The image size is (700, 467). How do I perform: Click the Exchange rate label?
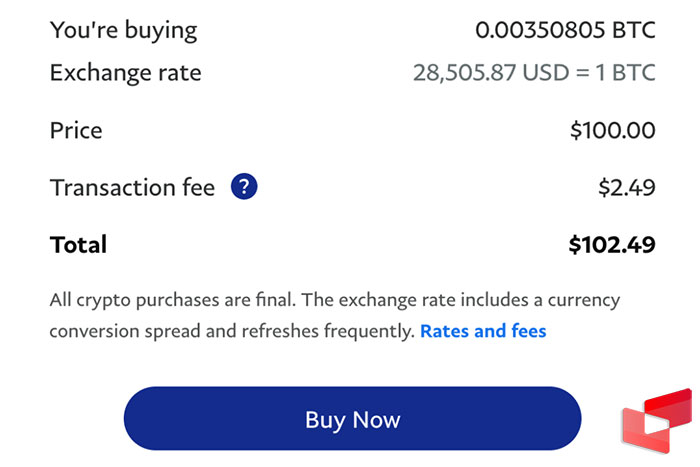[126, 73]
